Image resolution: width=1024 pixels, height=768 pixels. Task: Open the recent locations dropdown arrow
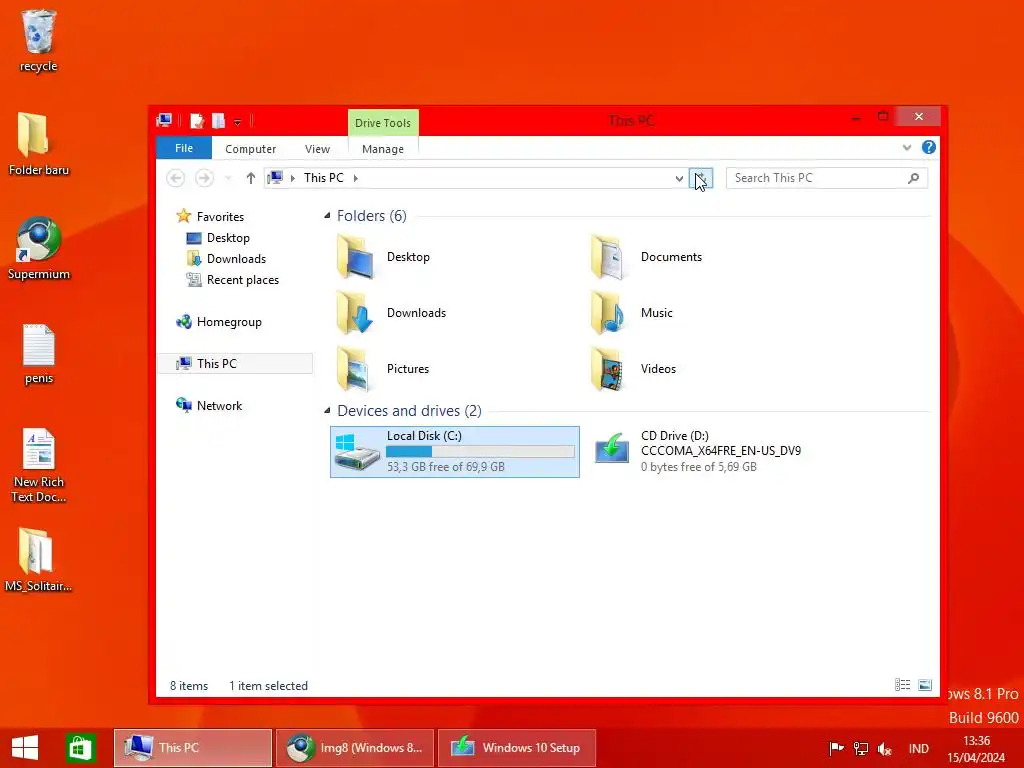228,178
